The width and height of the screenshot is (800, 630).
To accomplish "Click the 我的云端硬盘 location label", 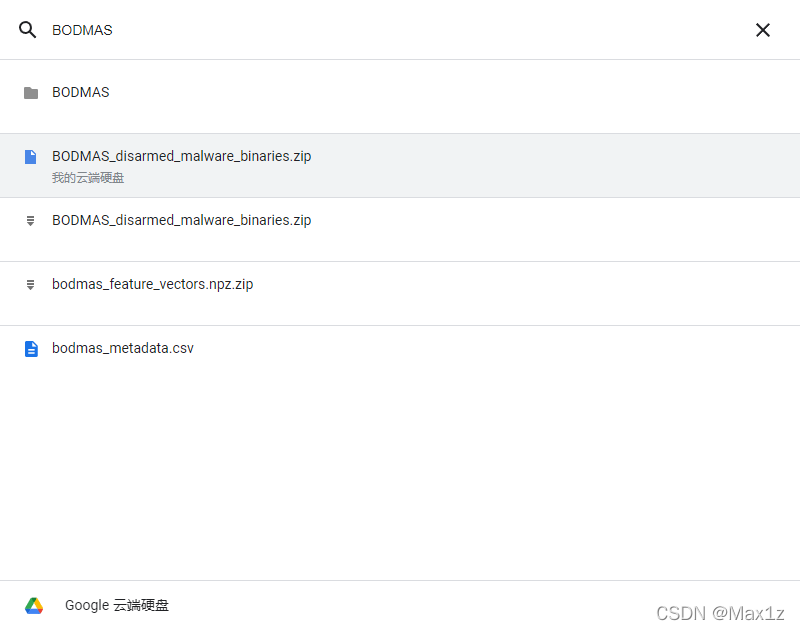I will [88, 178].
